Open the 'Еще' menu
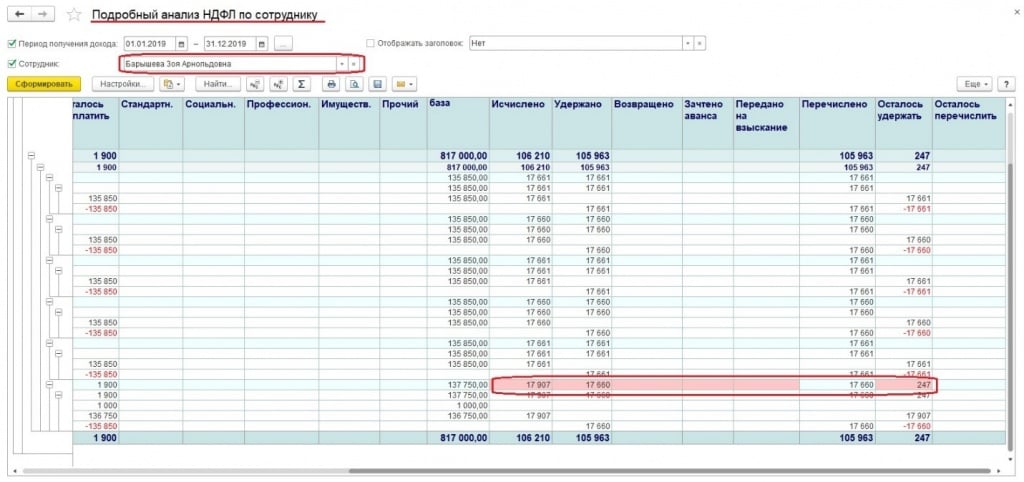This screenshot has width=1024, height=482. [x=973, y=84]
